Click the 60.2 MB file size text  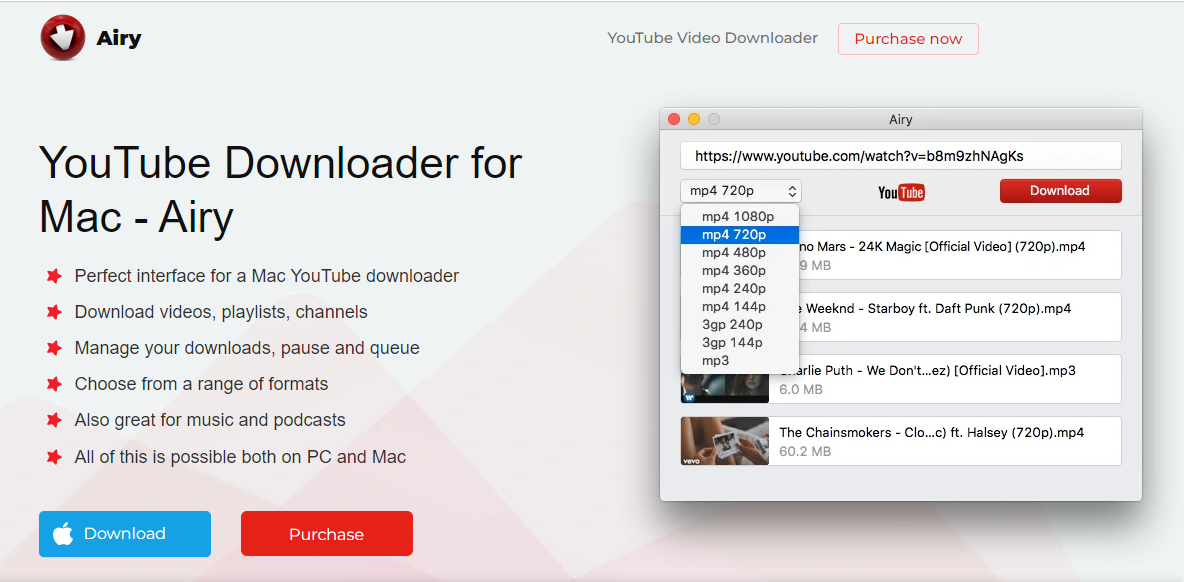(805, 451)
